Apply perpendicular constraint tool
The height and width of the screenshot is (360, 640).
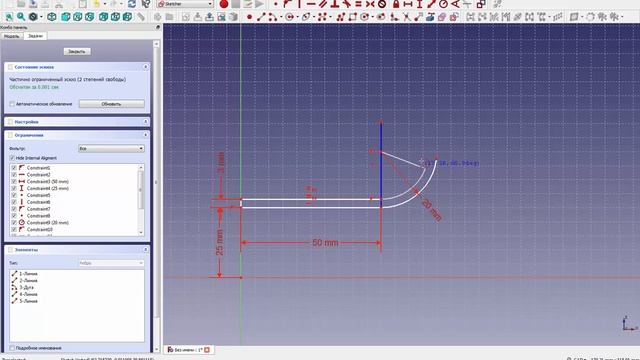pos(335,4)
